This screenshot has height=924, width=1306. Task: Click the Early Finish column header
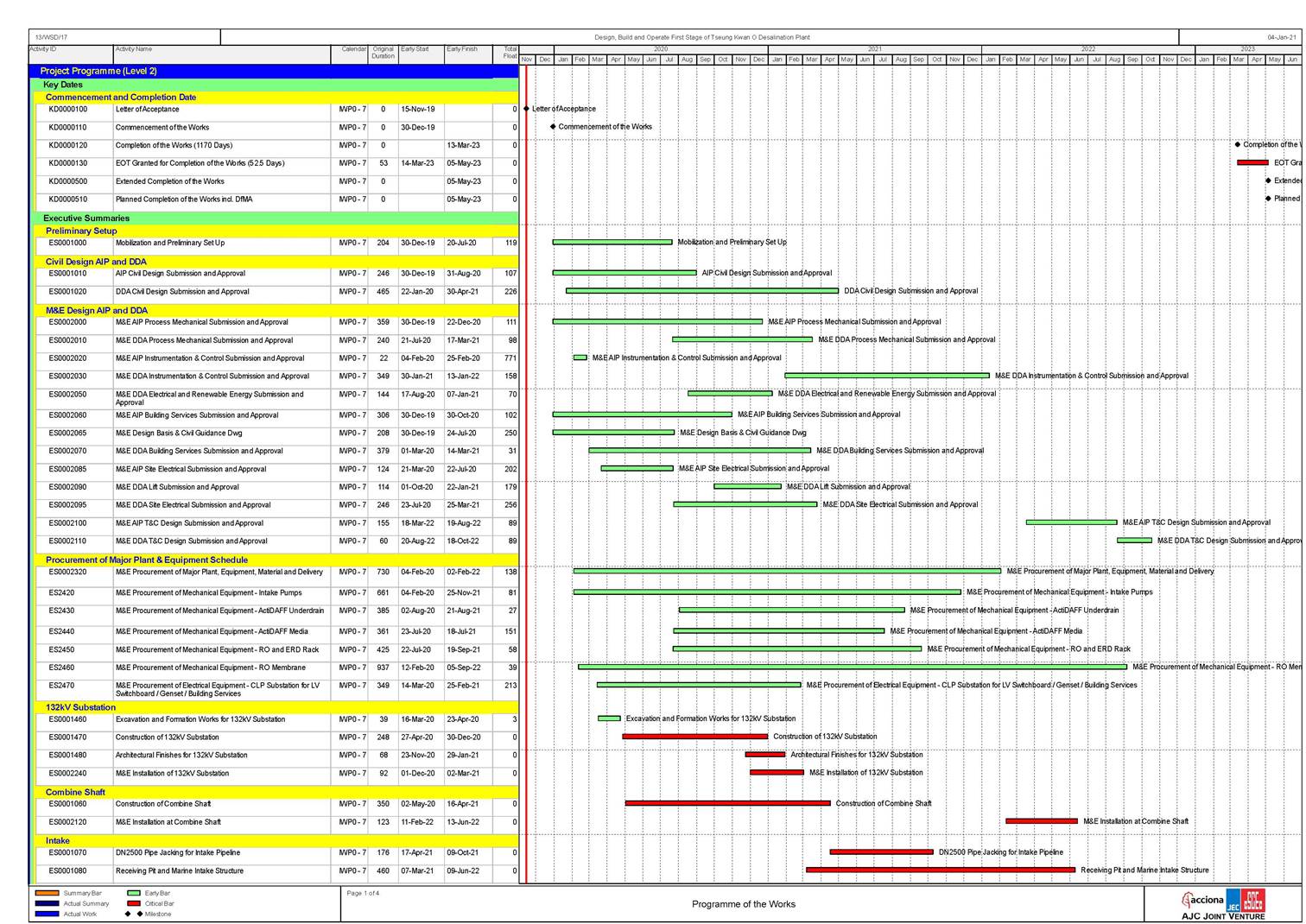click(468, 54)
